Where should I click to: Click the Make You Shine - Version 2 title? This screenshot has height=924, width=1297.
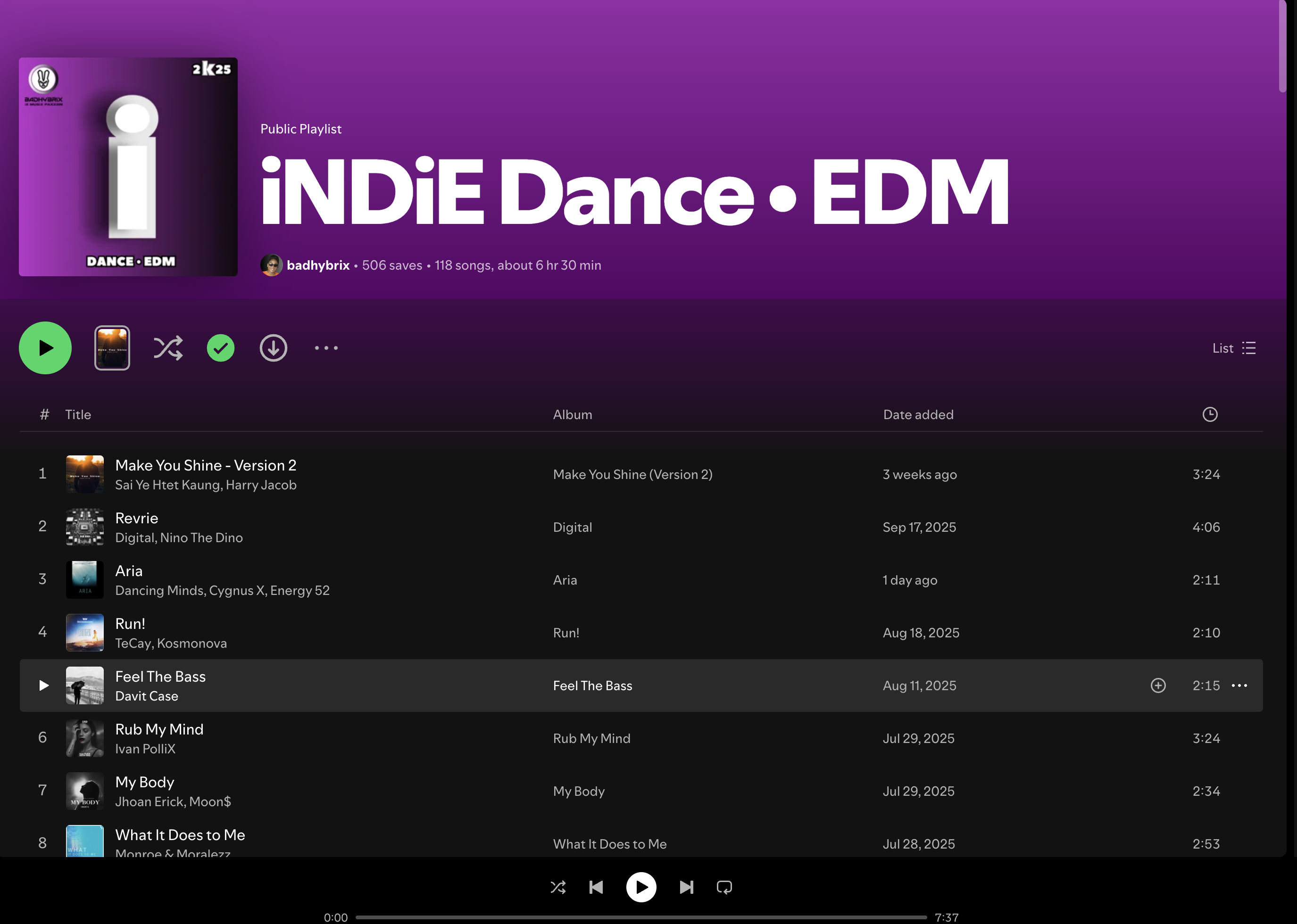tap(206, 465)
